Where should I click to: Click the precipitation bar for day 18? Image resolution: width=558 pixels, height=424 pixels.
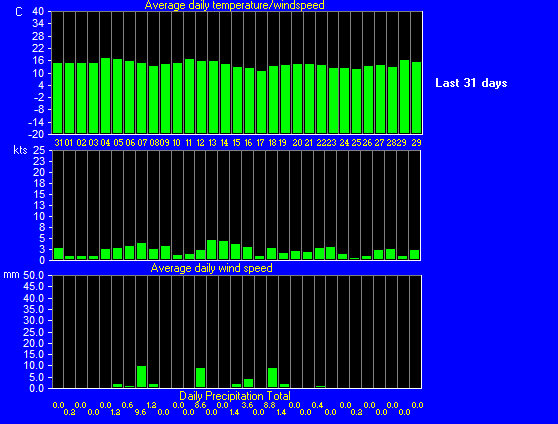pyautogui.click(x=272, y=378)
